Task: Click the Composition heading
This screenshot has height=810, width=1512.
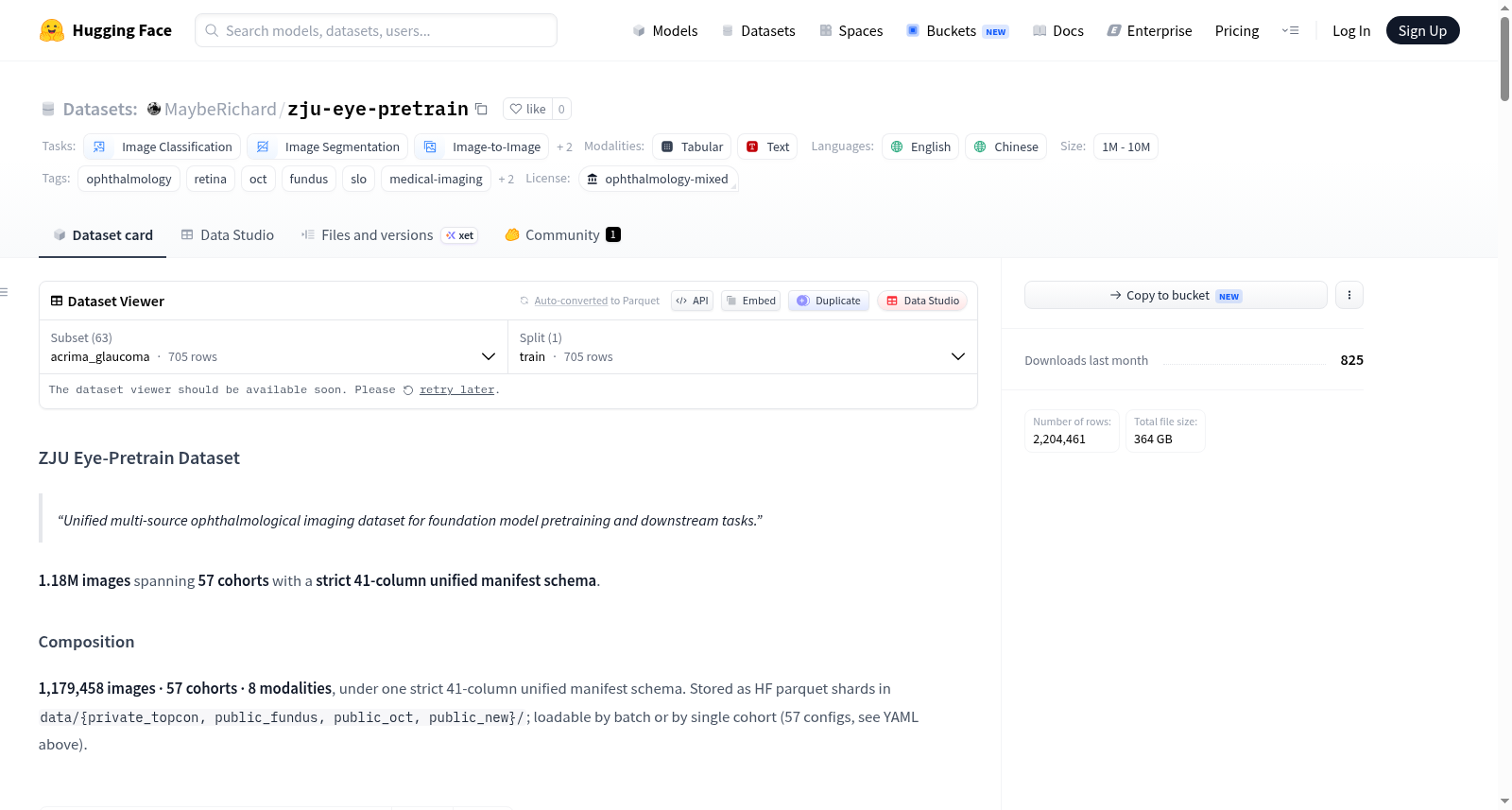Action: [86, 642]
